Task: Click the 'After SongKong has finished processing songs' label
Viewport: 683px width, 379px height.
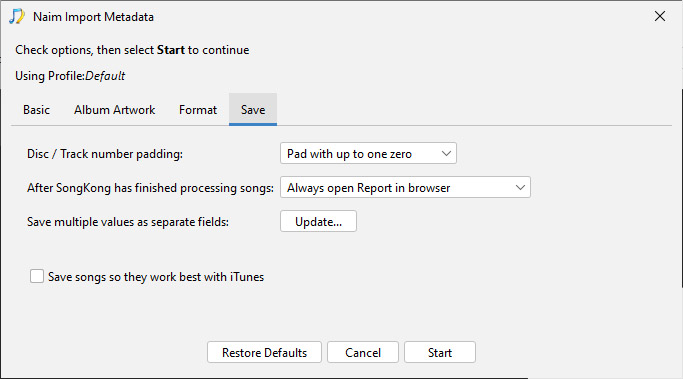Action: 150,188
